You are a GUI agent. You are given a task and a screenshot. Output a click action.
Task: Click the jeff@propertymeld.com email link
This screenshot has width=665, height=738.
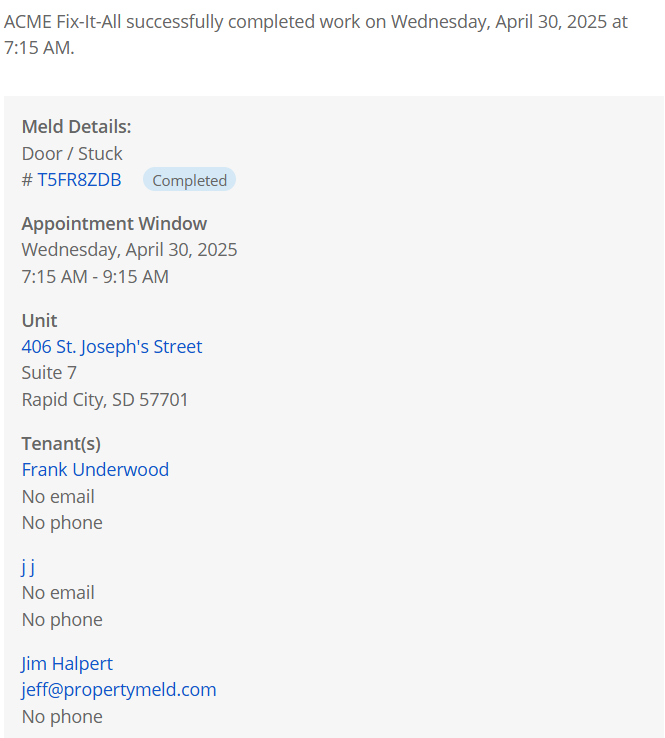coord(119,690)
